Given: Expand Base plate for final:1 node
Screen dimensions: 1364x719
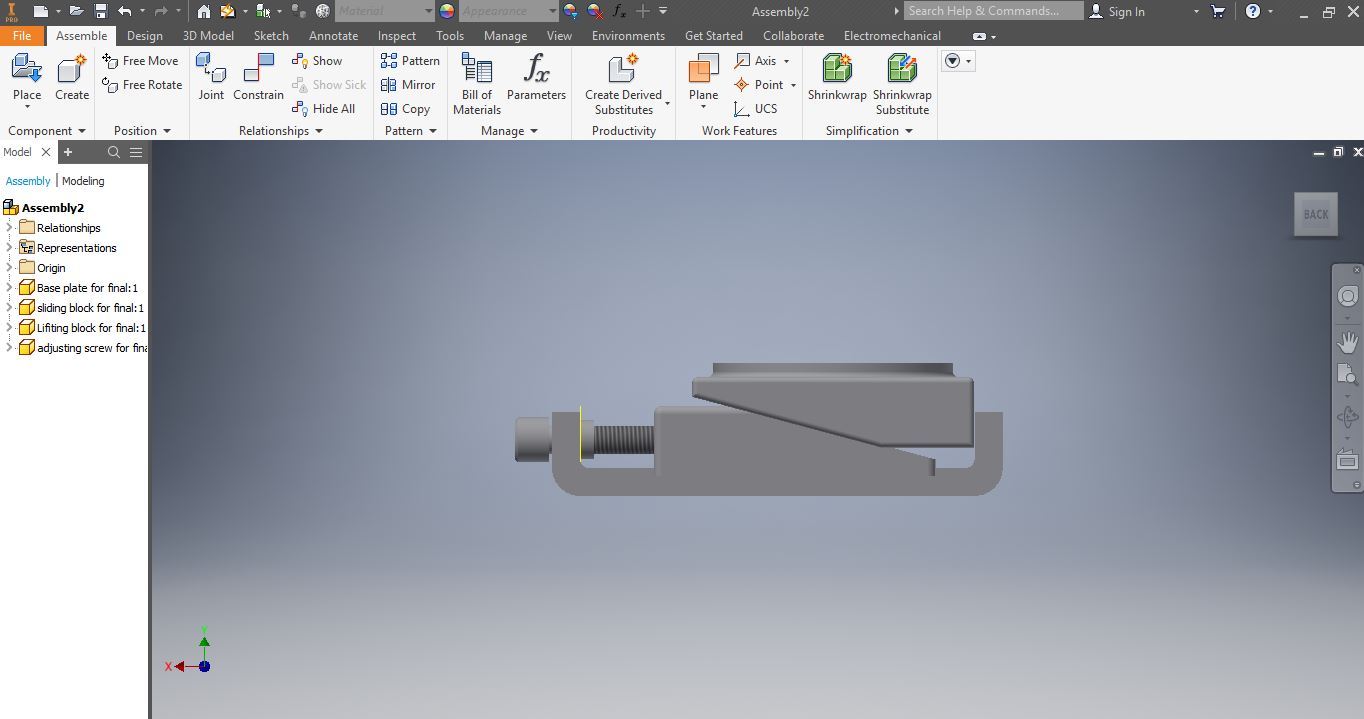Looking at the screenshot, I should click(x=9, y=288).
